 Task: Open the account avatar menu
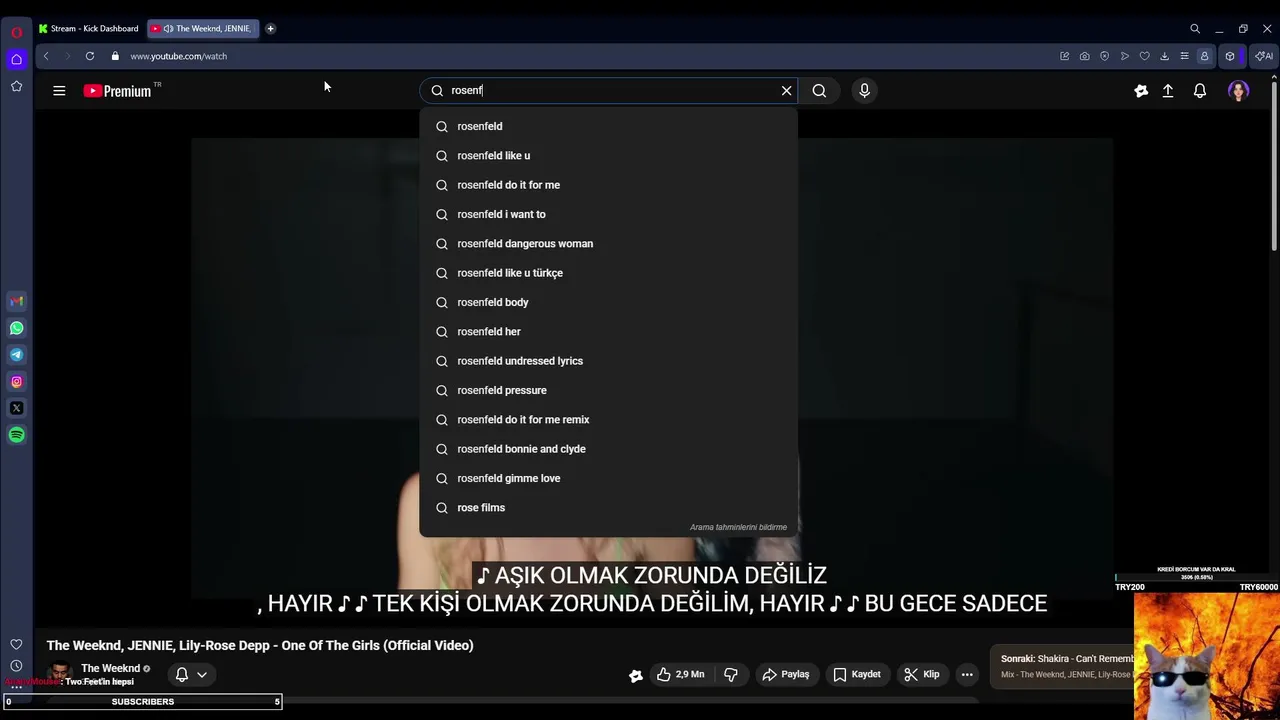pyautogui.click(x=1238, y=91)
